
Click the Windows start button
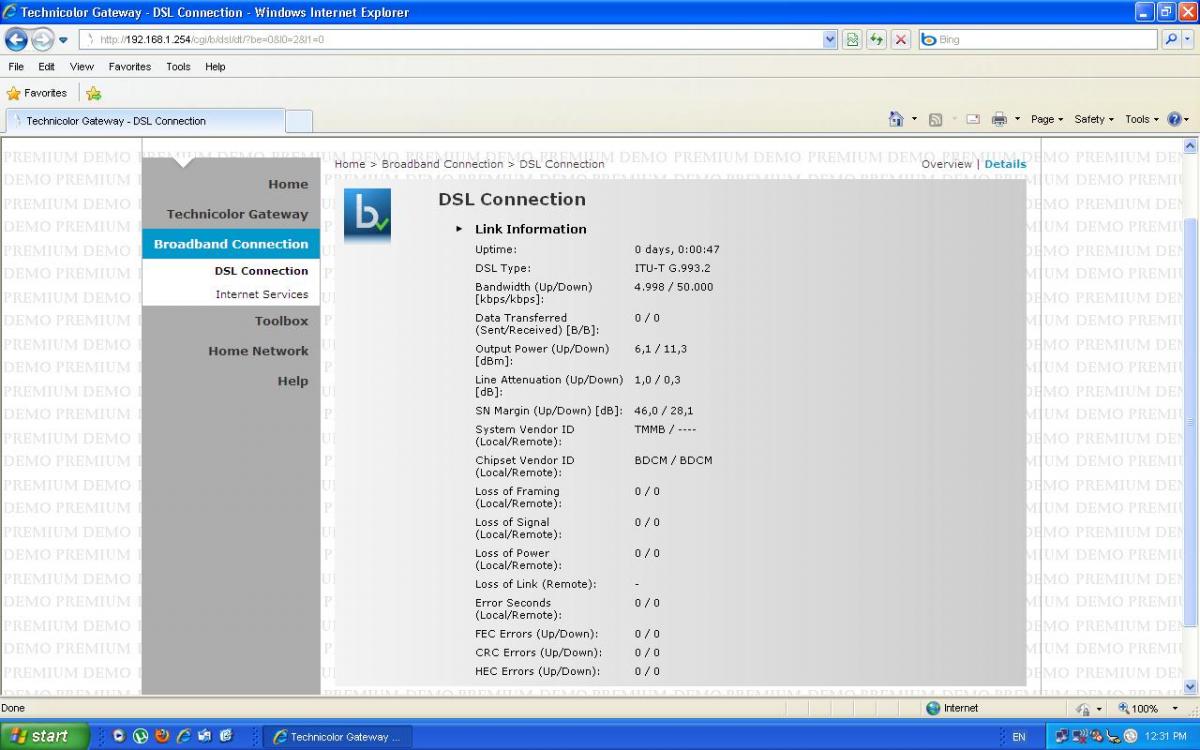(x=44, y=736)
